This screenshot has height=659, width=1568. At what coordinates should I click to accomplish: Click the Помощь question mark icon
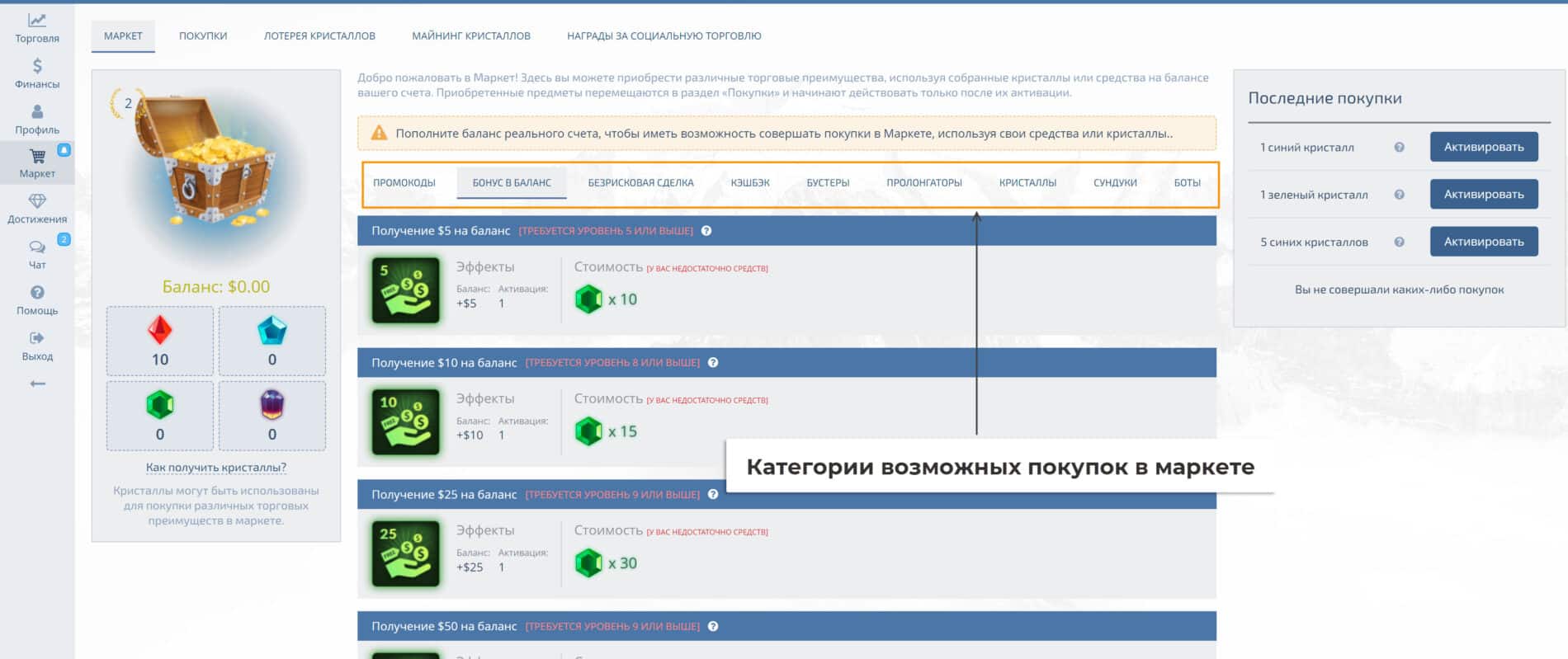coord(37,293)
